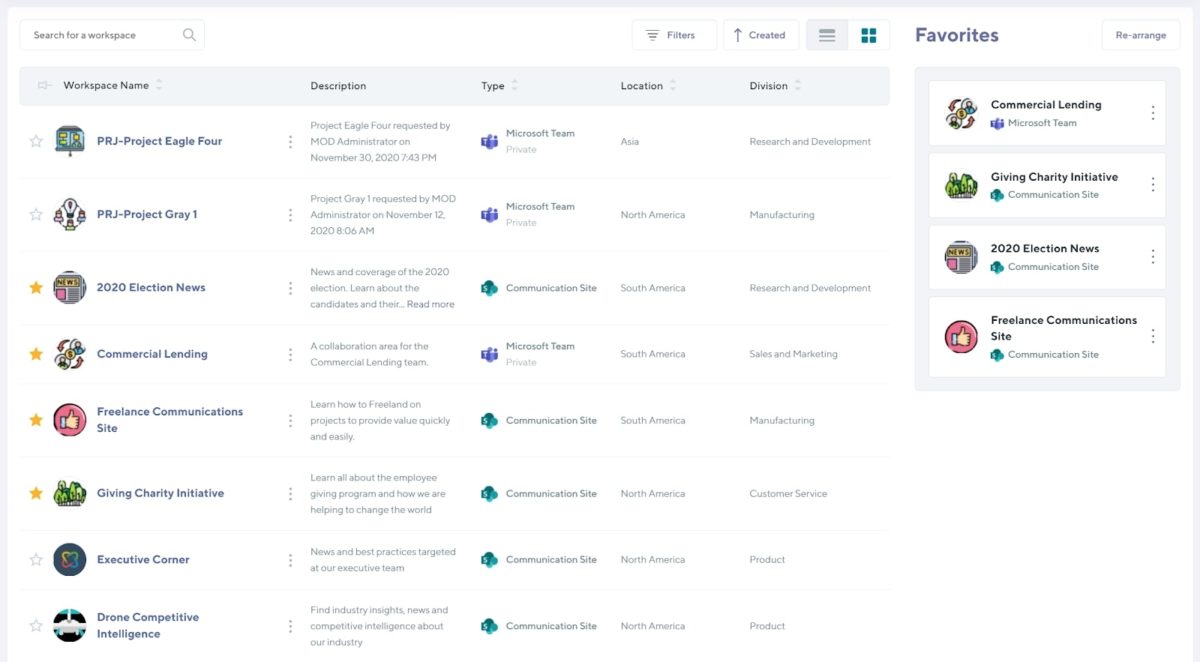
Task: Open the kebab menu on Commercial Lending favorite card
Action: (x=1154, y=112)
